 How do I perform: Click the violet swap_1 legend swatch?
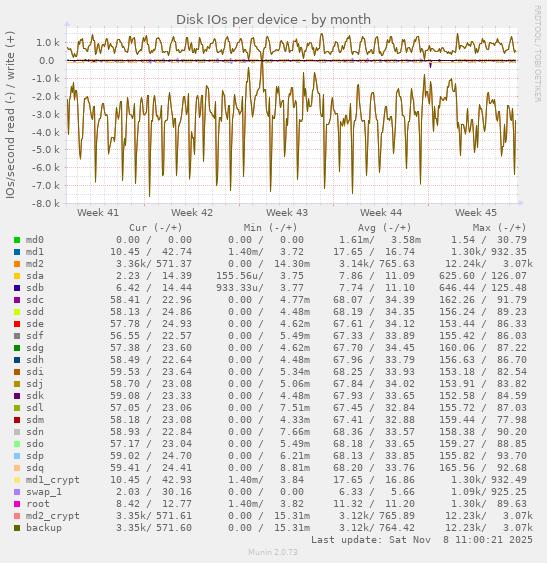[17, 492]
